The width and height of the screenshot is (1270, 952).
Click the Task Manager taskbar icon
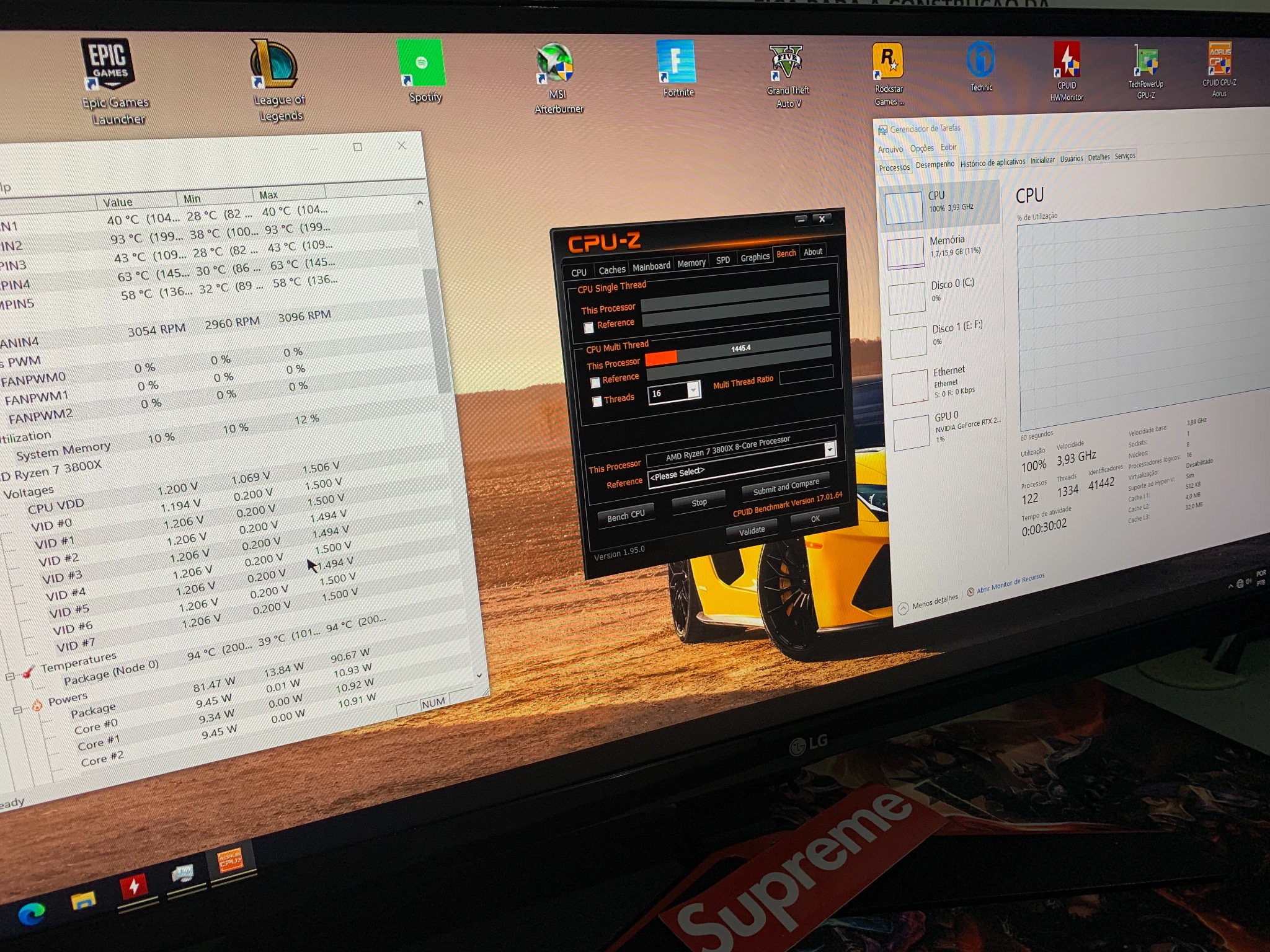coord(183,873)
